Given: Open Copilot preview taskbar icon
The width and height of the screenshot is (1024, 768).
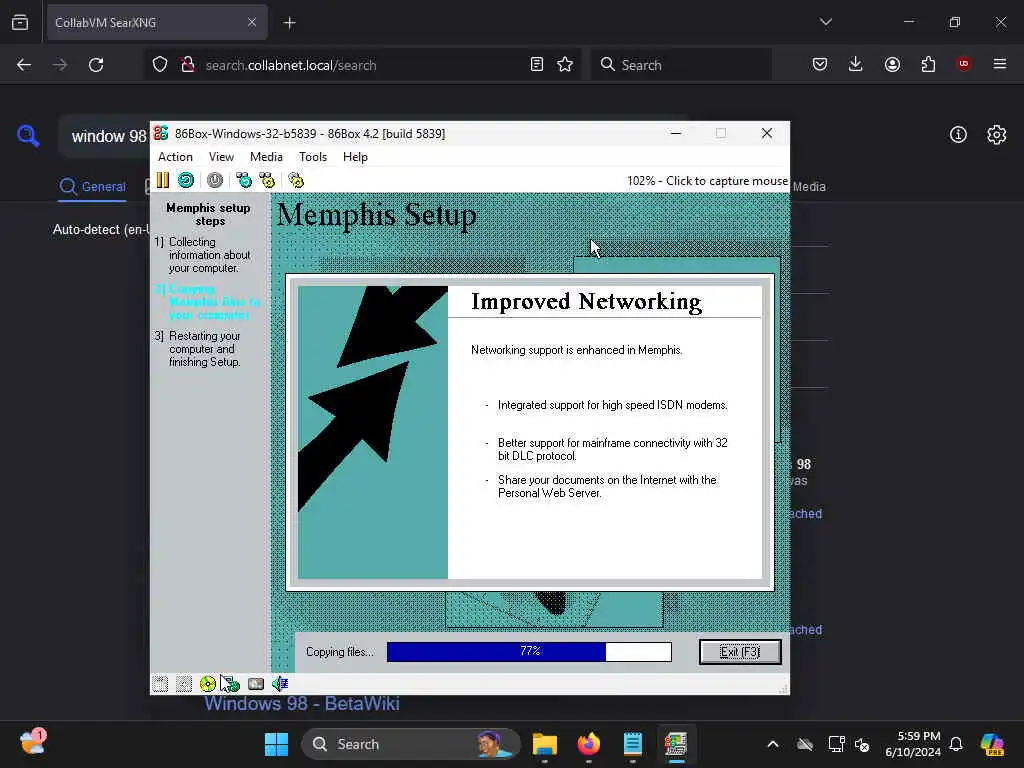Looking at the screenshot, I should [993, 744].
